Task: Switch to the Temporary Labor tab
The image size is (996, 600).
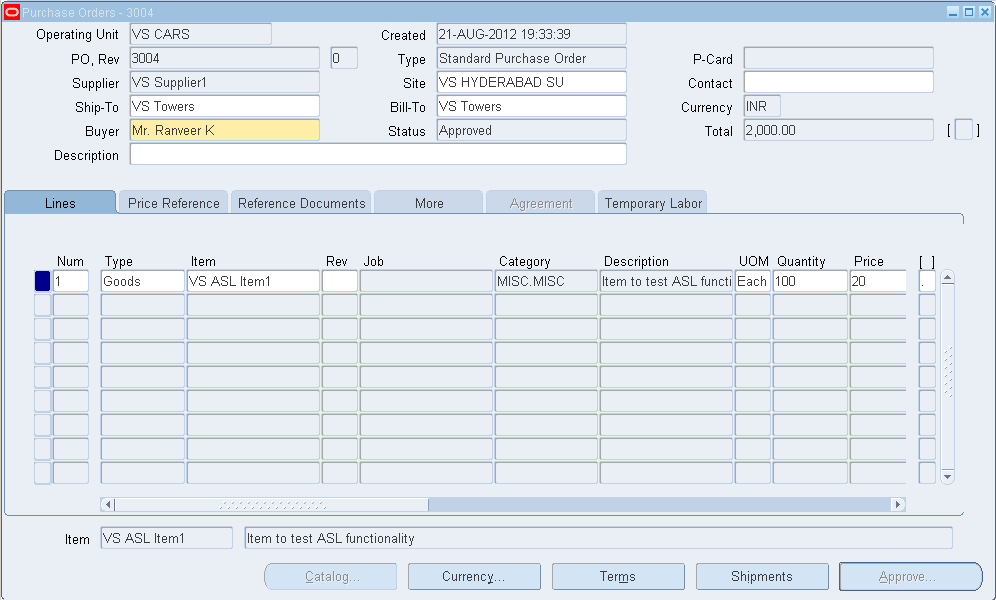Action: (652, 202)
